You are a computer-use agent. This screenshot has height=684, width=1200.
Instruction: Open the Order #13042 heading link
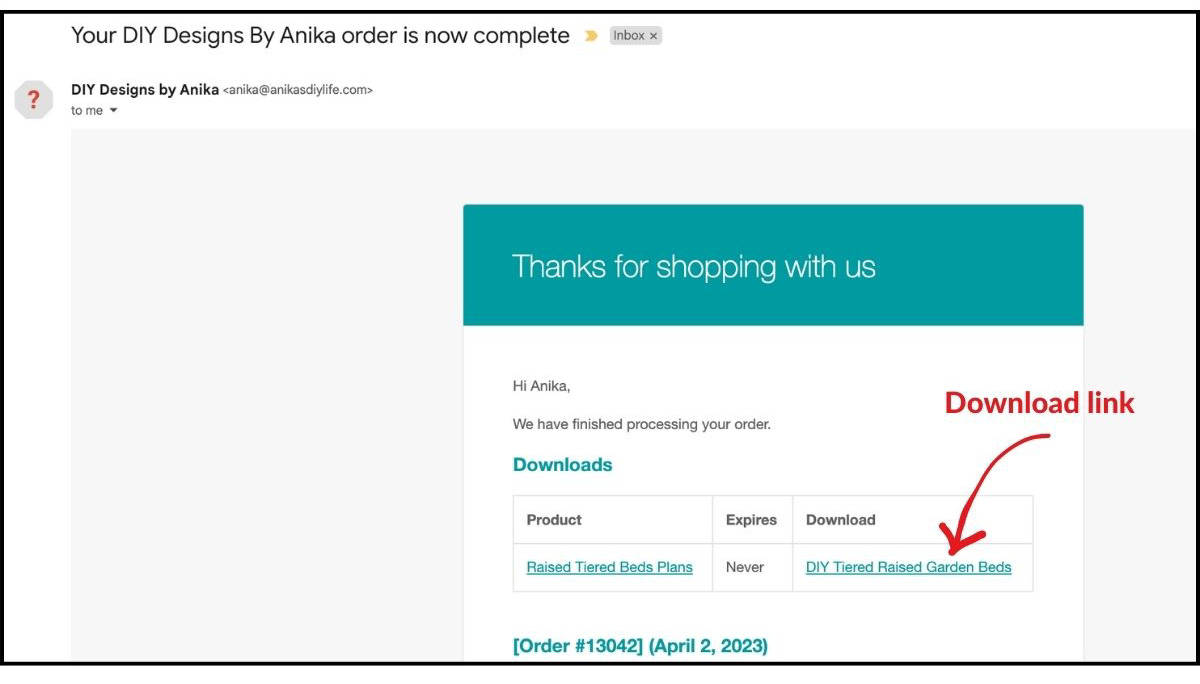point(640,646)
